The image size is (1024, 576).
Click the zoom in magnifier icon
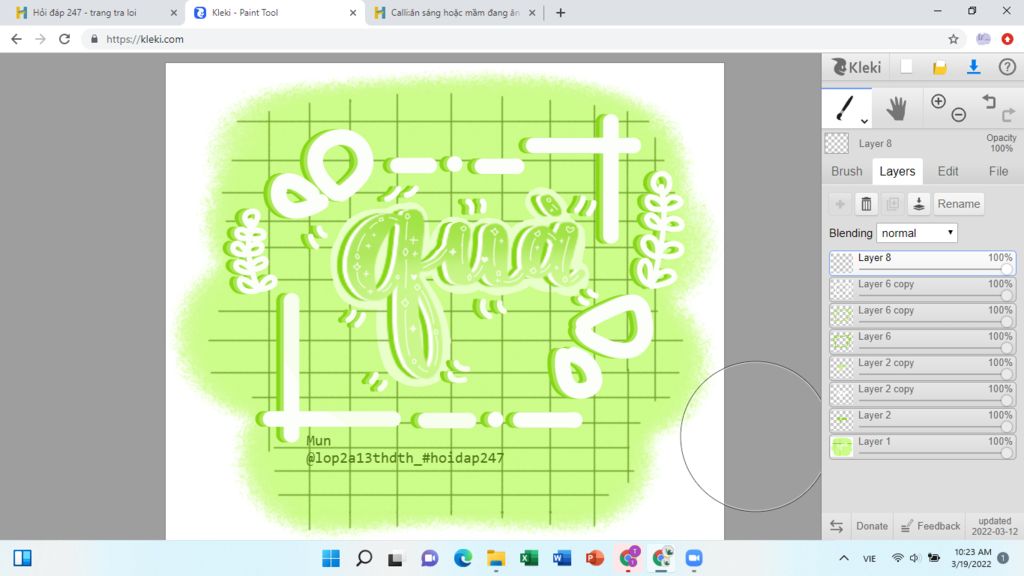coord(938,101)
